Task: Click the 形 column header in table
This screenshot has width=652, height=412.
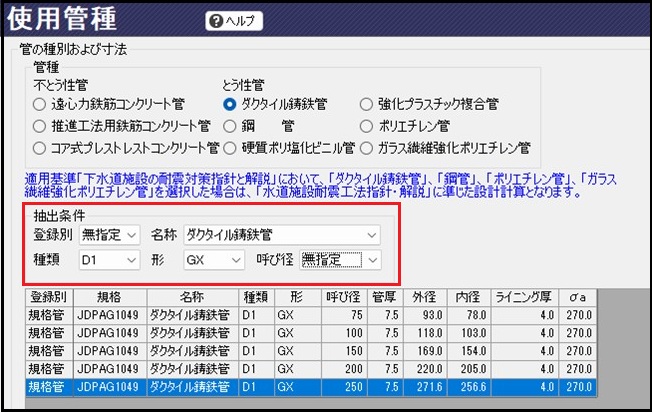Action: pyautogui.click(x=297, y=297)
